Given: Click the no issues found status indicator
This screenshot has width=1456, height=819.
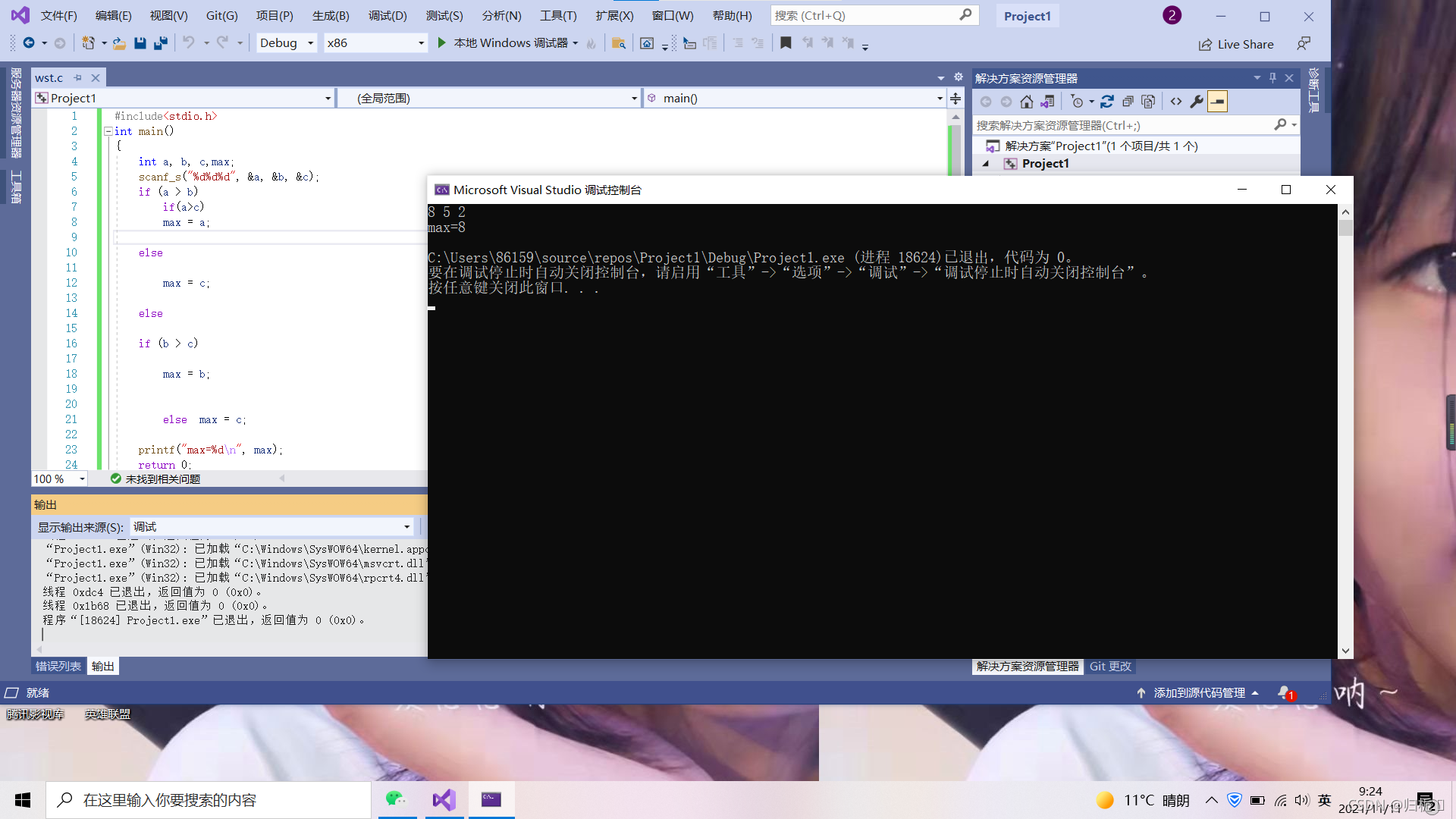Looking at the screenshot, I should (x=155, y=479).
